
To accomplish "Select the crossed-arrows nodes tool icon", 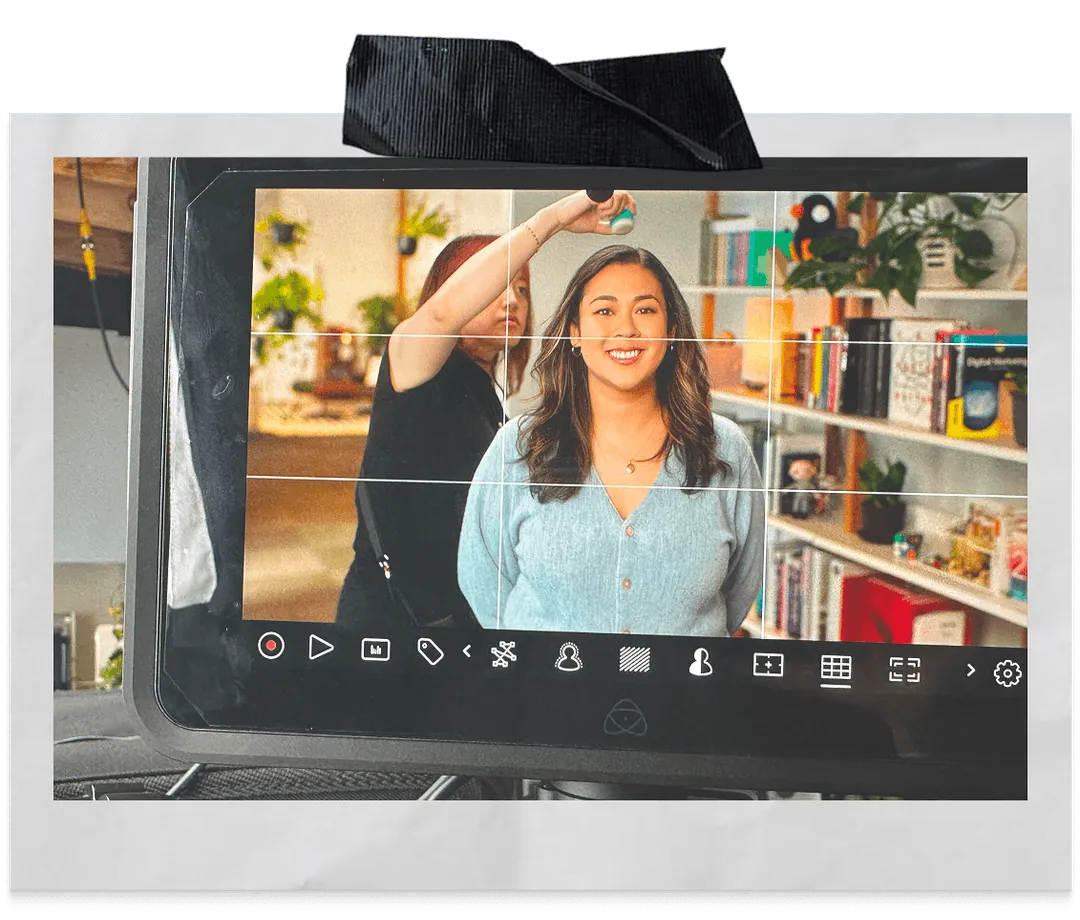I will tap(504, 654).
